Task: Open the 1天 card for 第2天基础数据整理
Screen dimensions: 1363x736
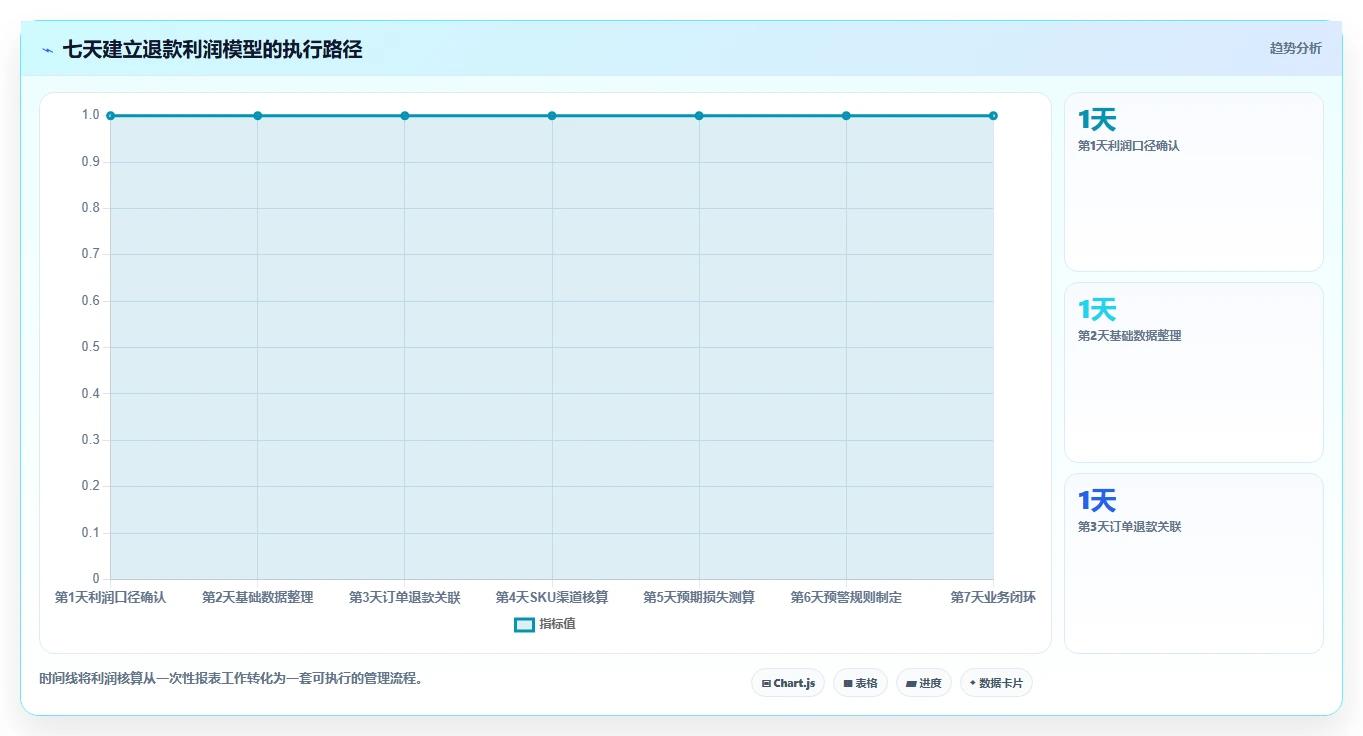Action: click(1193, 372)
